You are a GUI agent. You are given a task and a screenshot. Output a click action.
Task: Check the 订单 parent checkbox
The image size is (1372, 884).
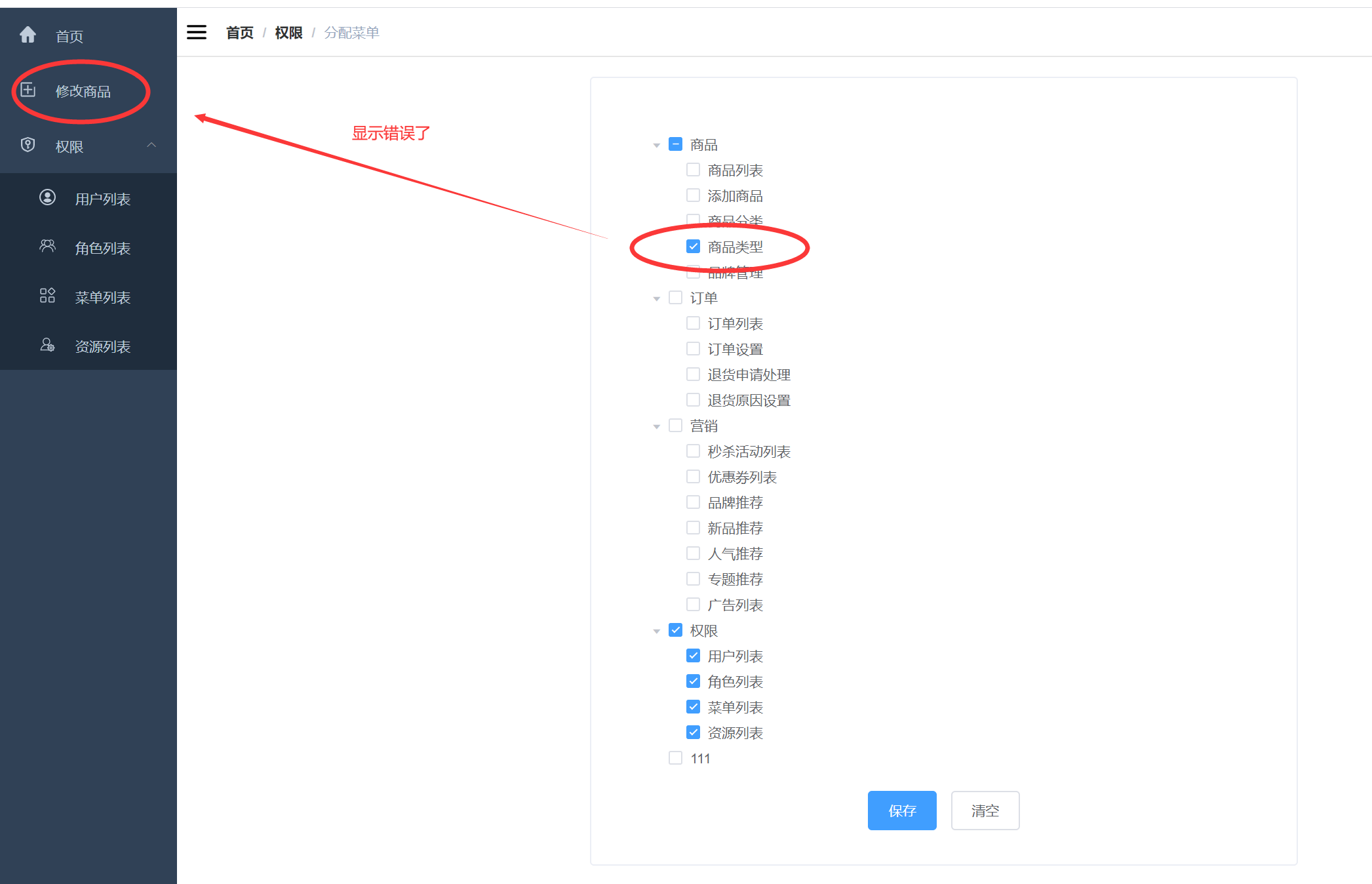tap(675, 298)
